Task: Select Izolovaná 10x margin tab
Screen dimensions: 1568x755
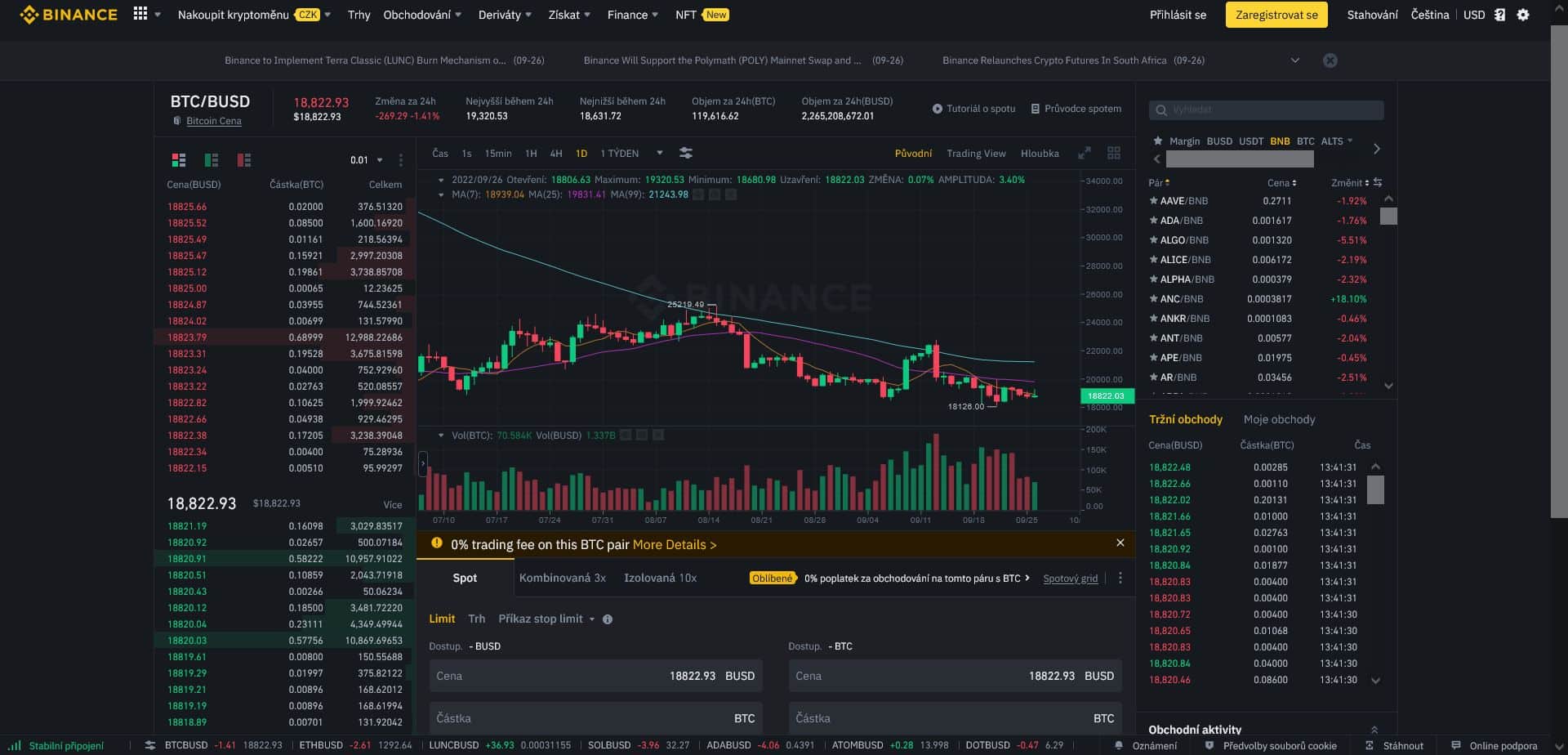Action: tap(660, 578)
